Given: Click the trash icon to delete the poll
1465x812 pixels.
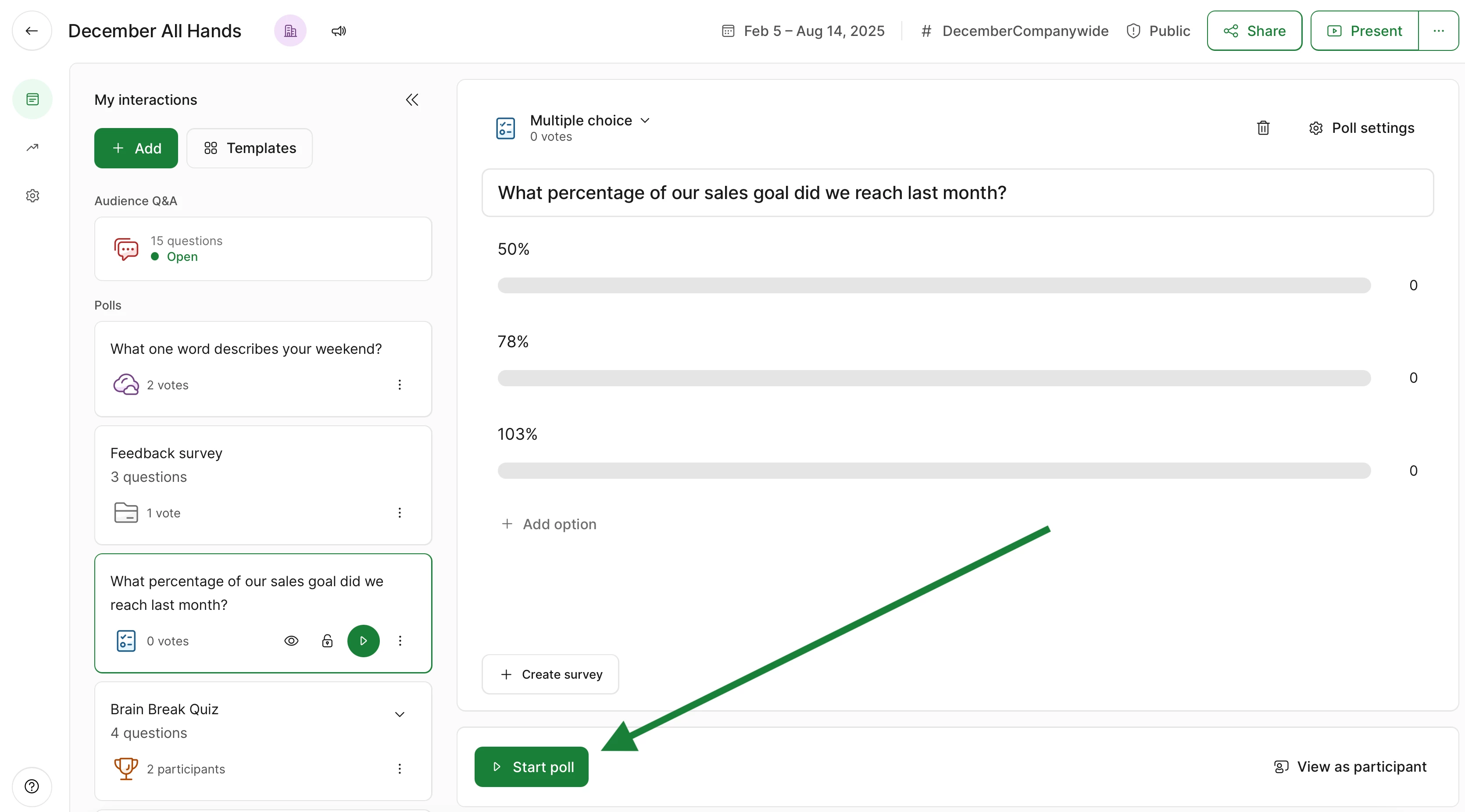Looking at the screenshot, I should point(1262,128).
